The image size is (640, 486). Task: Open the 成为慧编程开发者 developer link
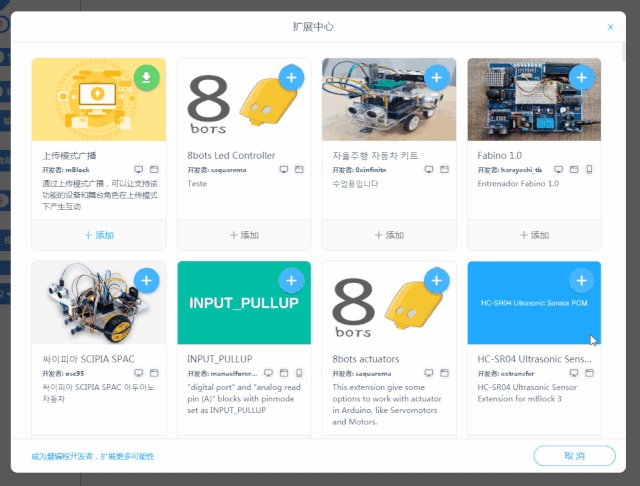click(x=93, y=456)
